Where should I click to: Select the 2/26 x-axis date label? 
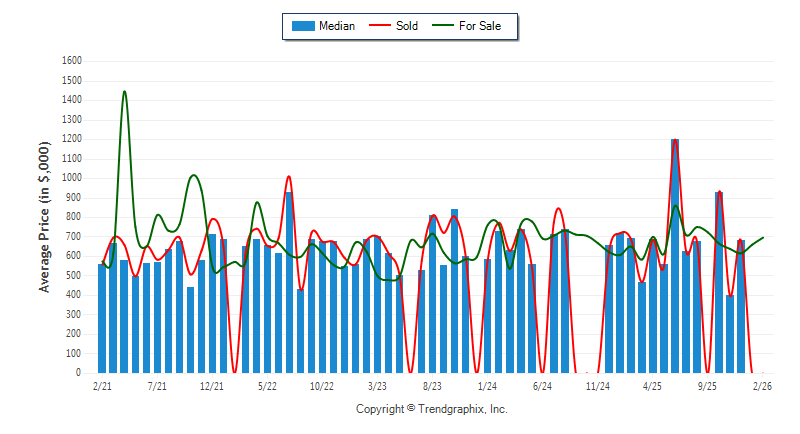[762, 385]
